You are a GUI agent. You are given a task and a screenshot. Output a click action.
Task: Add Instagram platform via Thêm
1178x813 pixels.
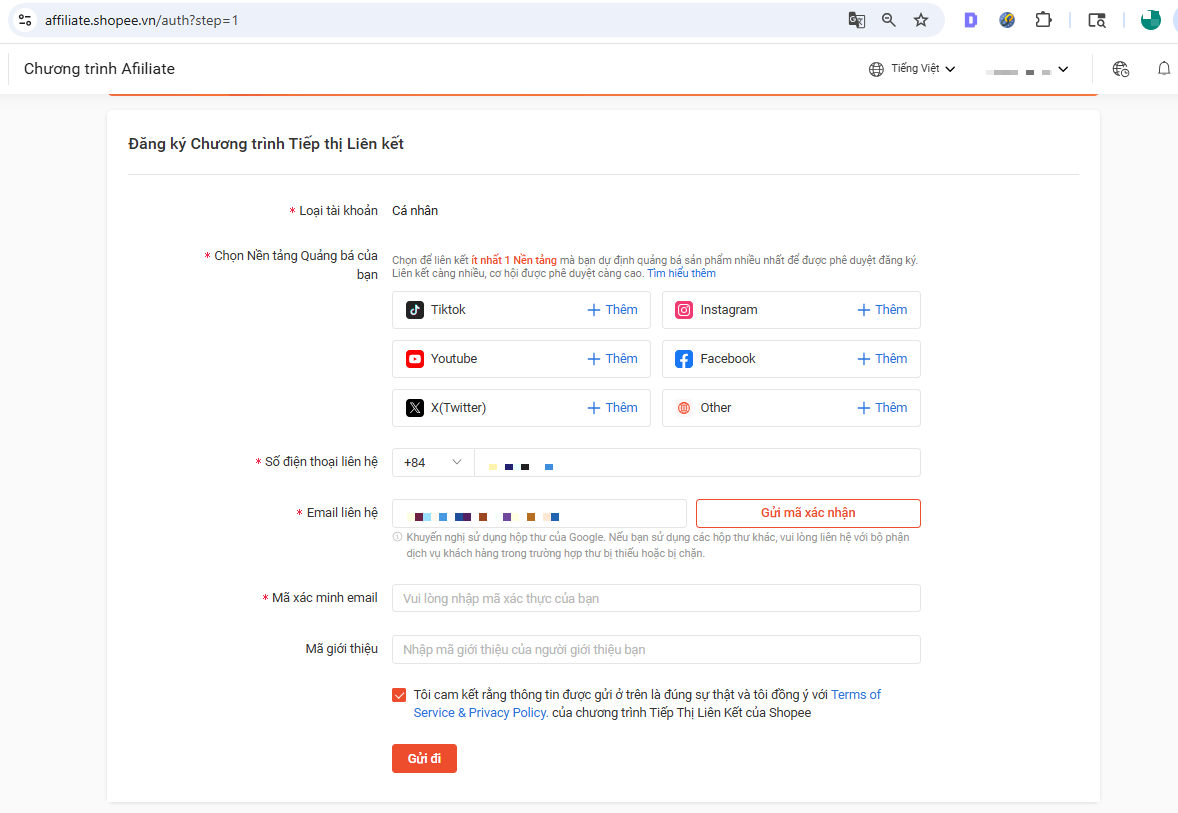pos(882,310)
